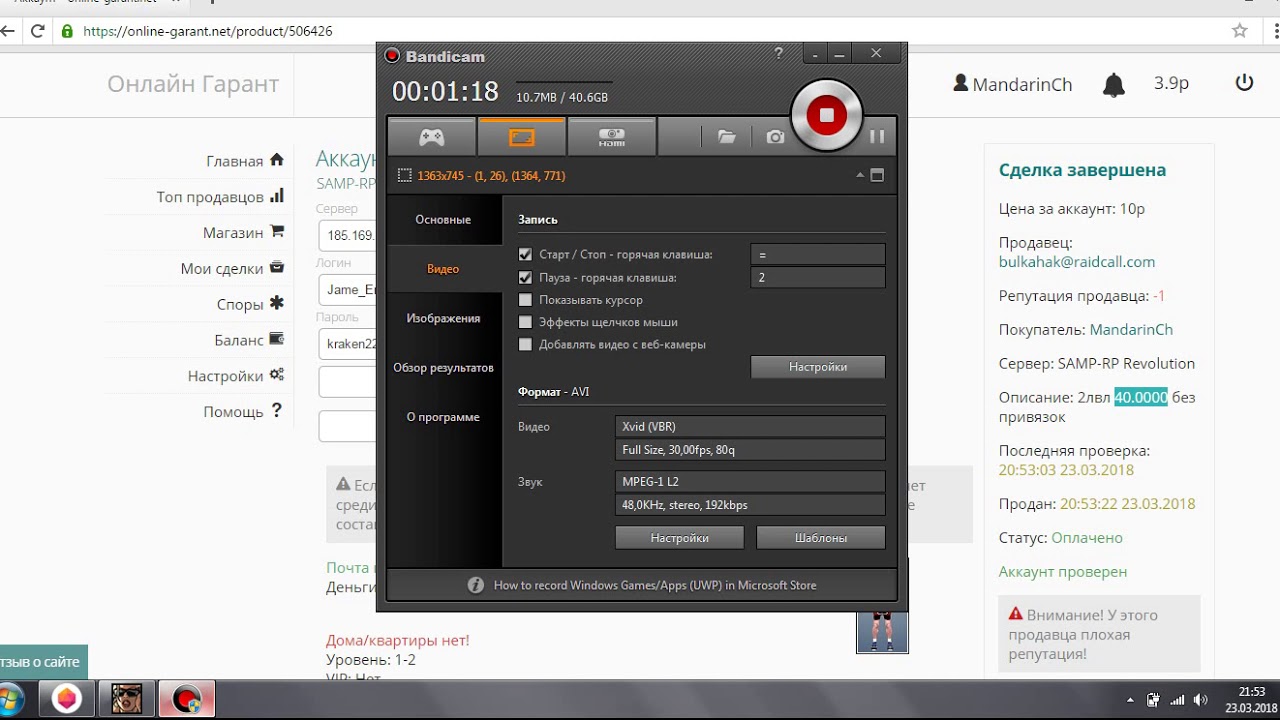The image size is (1280, 720).
Task: Take a screenshot with Bandicam camera icon
Action: 775,137
